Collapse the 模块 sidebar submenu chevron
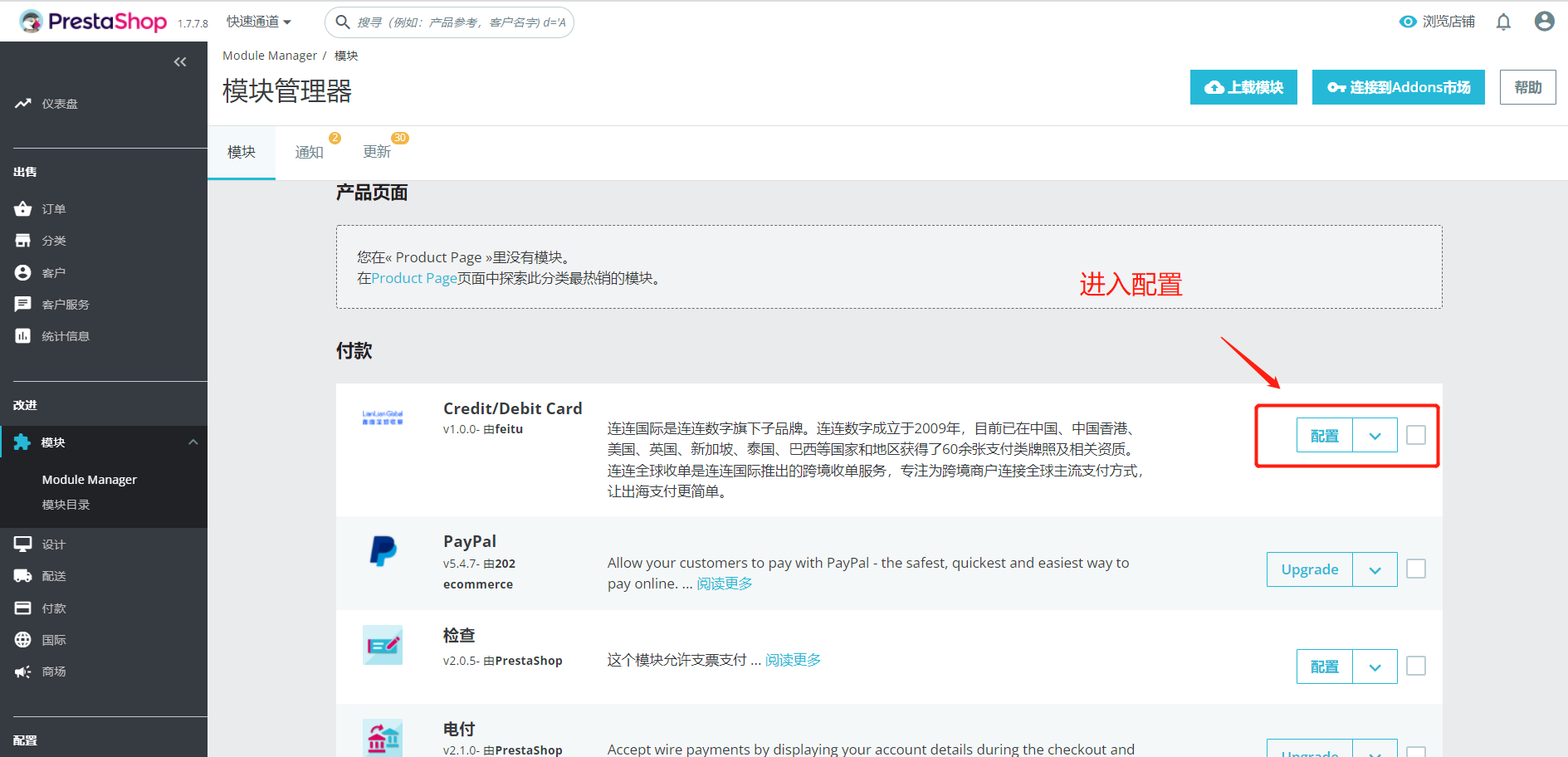 [193, 442]
